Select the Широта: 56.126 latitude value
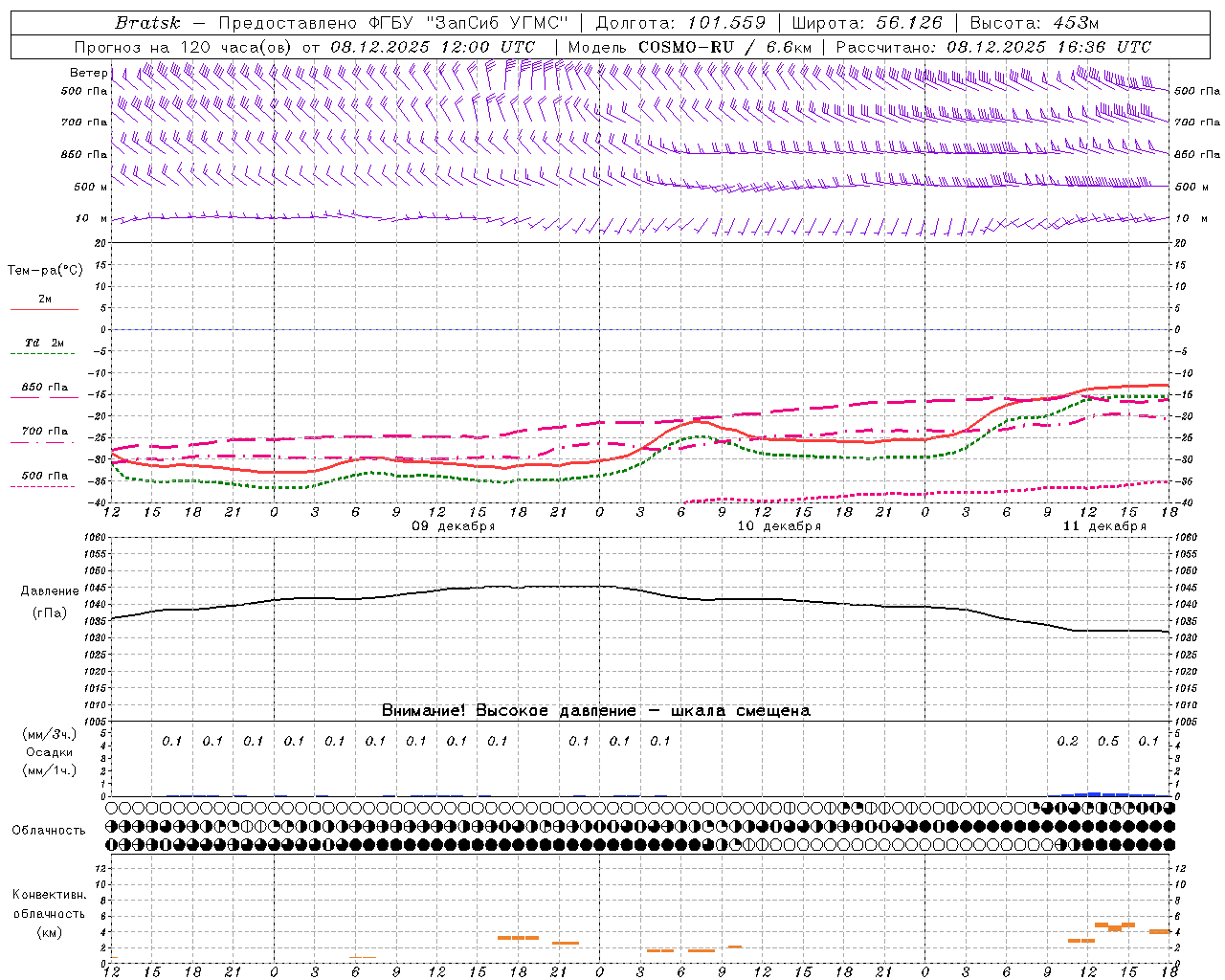 (x=867, y=23)
